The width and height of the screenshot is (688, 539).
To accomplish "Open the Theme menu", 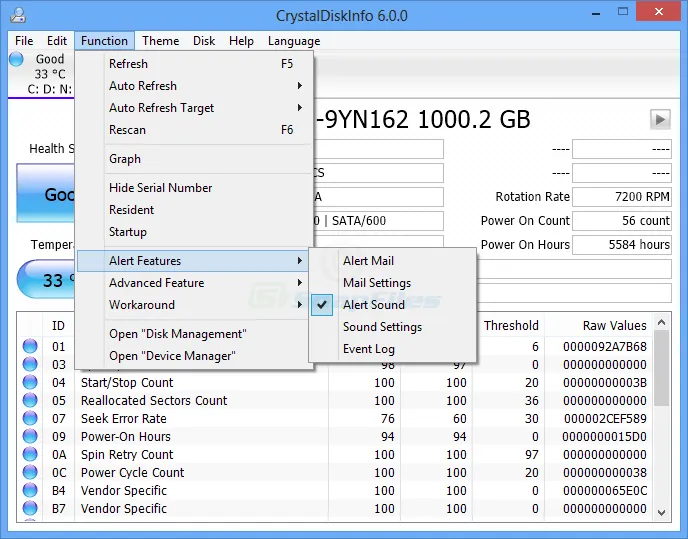I will 161,41.
